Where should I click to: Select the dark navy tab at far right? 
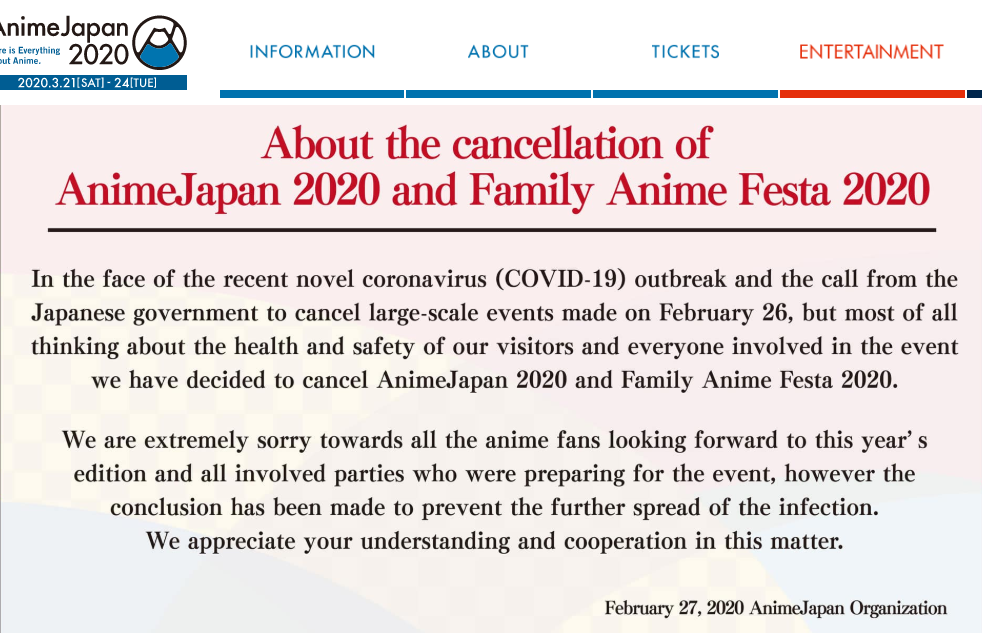pos(974,94)
